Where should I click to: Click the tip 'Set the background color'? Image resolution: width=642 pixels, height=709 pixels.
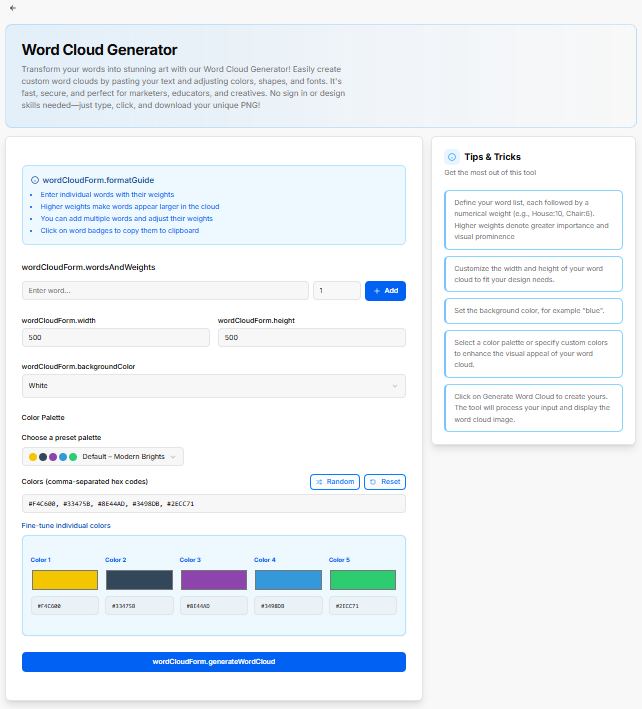point(533,311)
